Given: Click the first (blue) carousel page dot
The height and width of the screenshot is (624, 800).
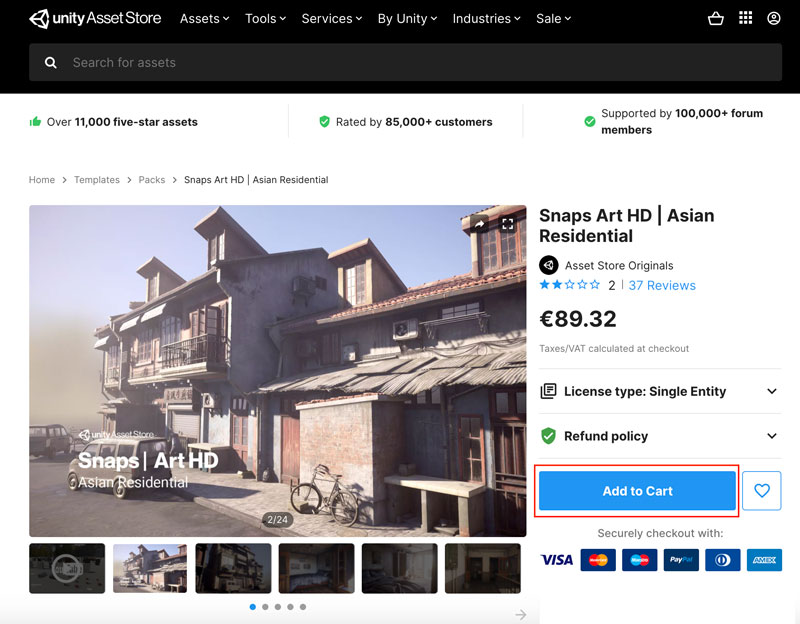Looking at the screenshot, I should (253, 607).
